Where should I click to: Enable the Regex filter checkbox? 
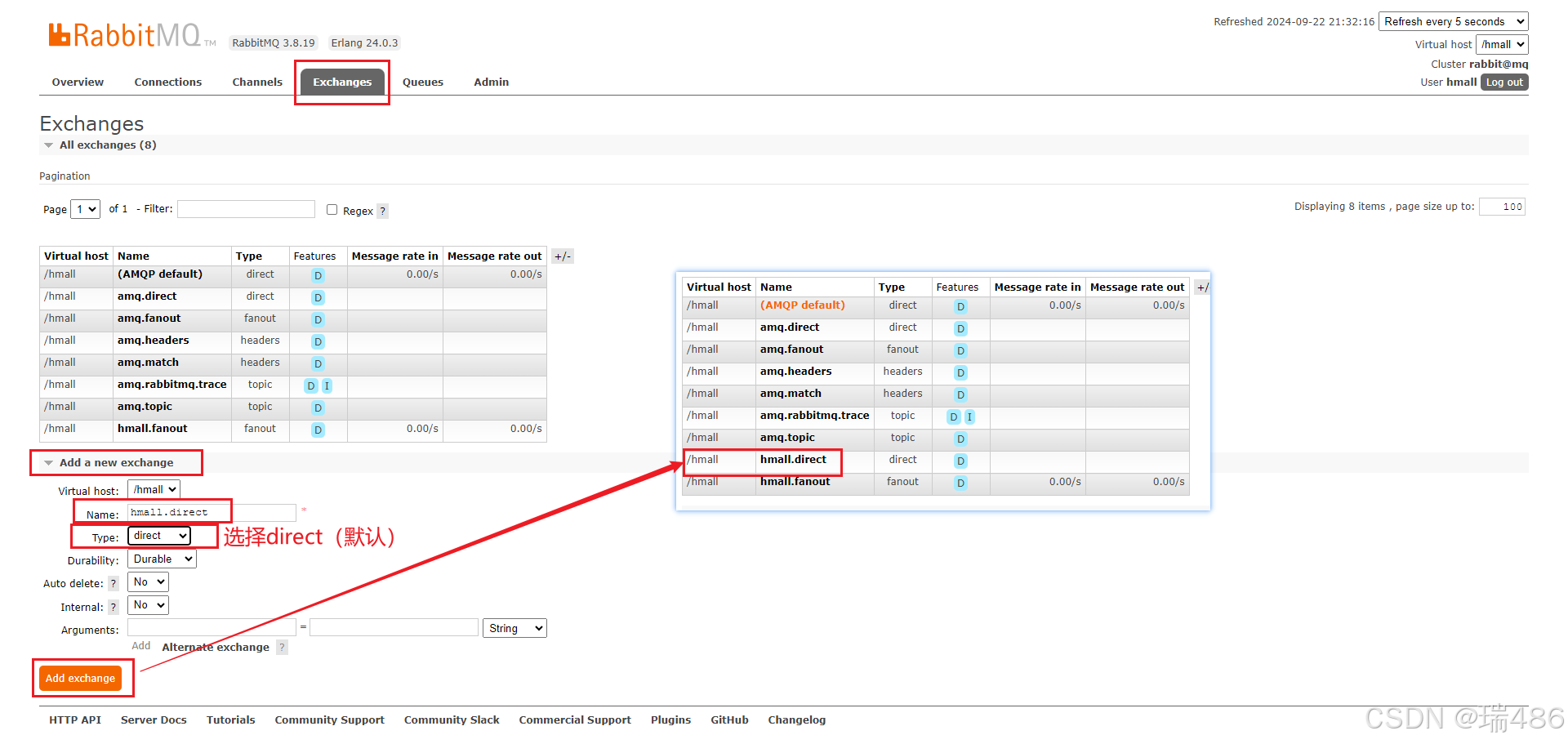point(332,210)
